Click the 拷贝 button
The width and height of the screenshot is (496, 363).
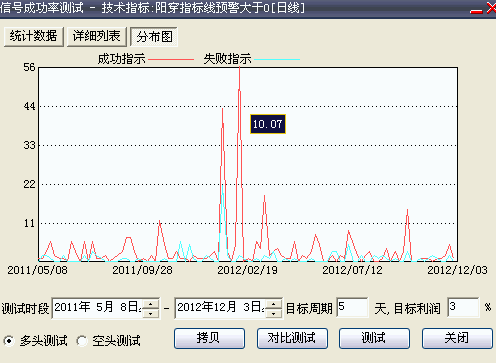209,338
